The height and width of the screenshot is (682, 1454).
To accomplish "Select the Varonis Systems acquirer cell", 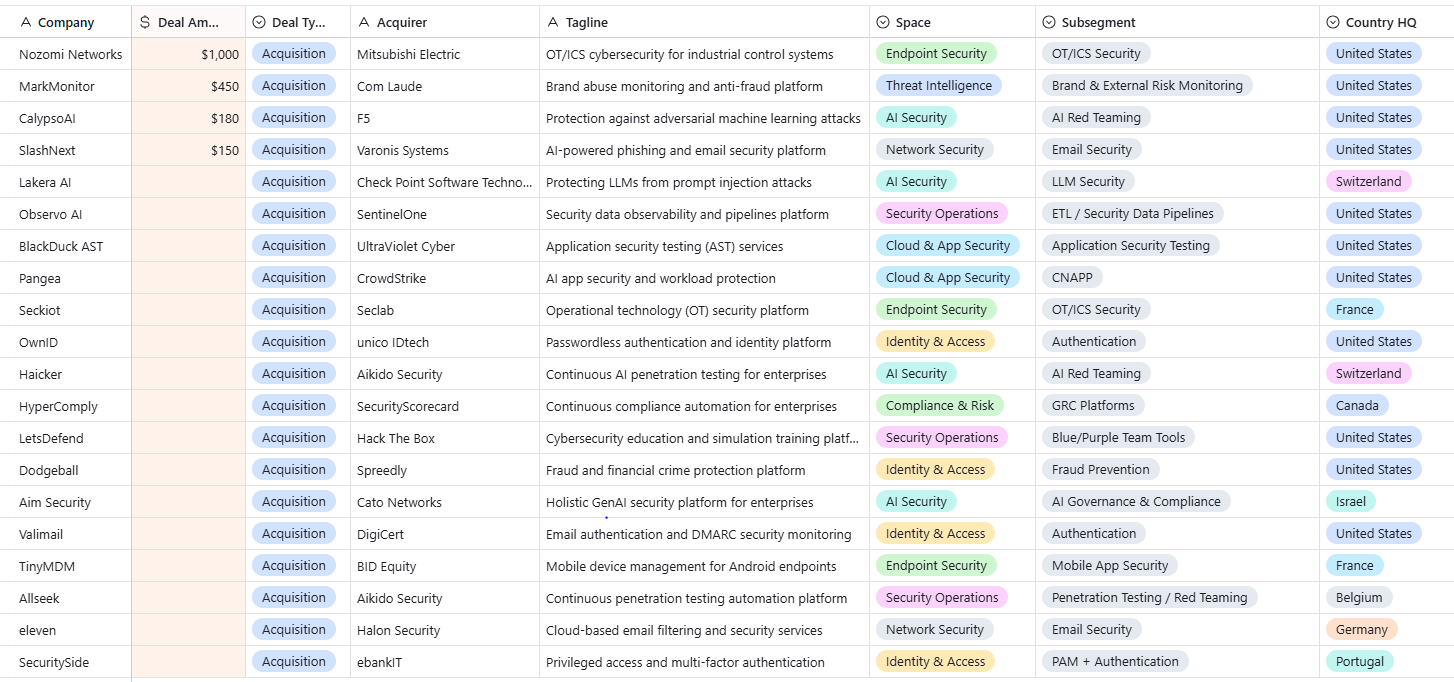I will tap(445, 150).
